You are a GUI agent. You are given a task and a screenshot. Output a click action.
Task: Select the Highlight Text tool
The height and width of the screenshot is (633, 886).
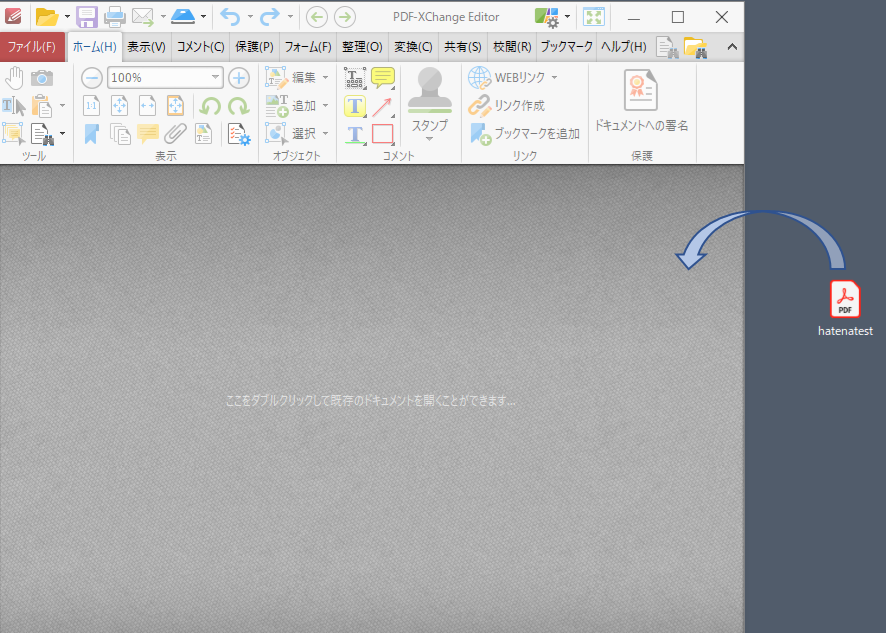[355, 106]
